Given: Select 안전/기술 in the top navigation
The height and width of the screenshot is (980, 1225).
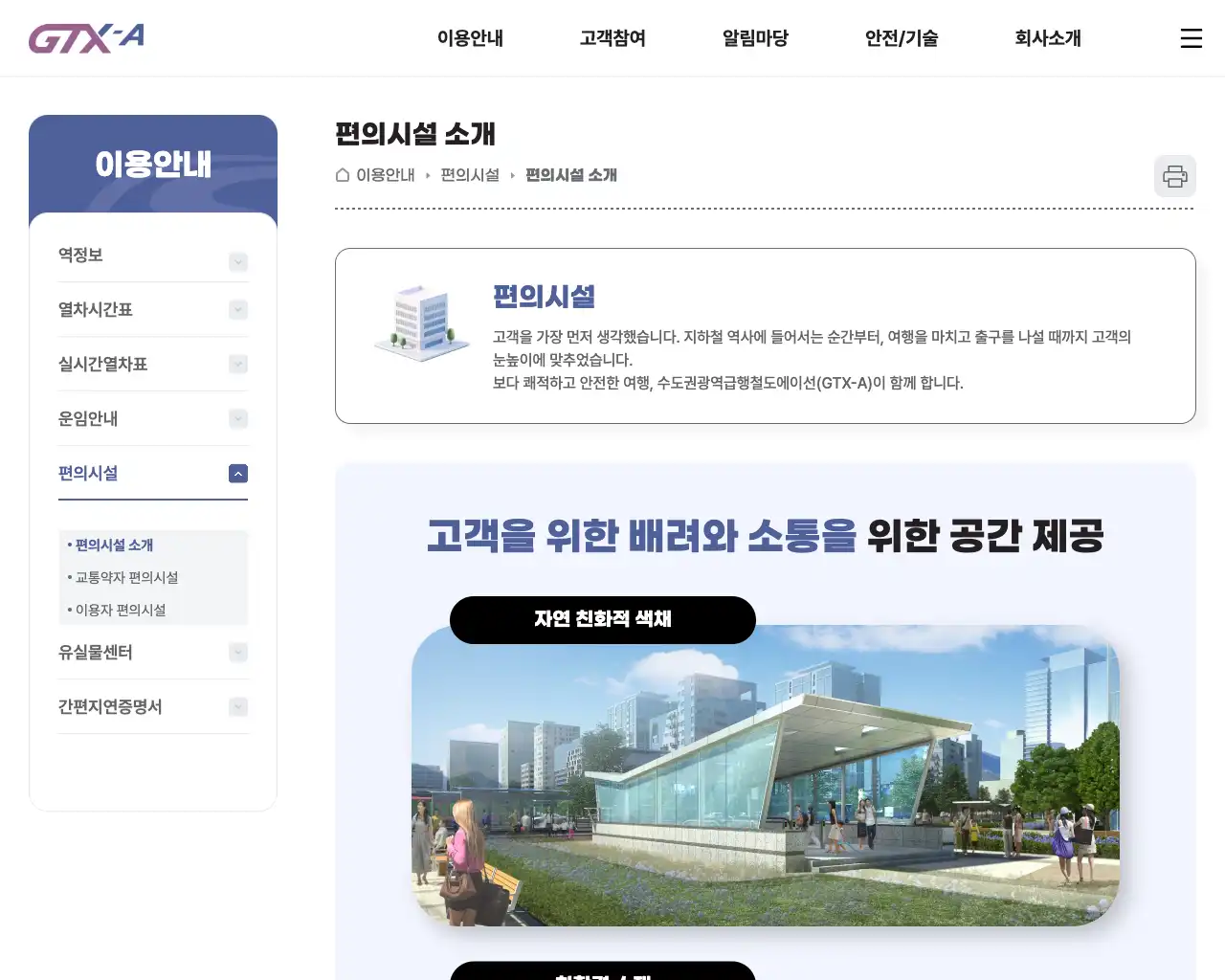Looking at the screenshot, I should (x=900, y=38).
